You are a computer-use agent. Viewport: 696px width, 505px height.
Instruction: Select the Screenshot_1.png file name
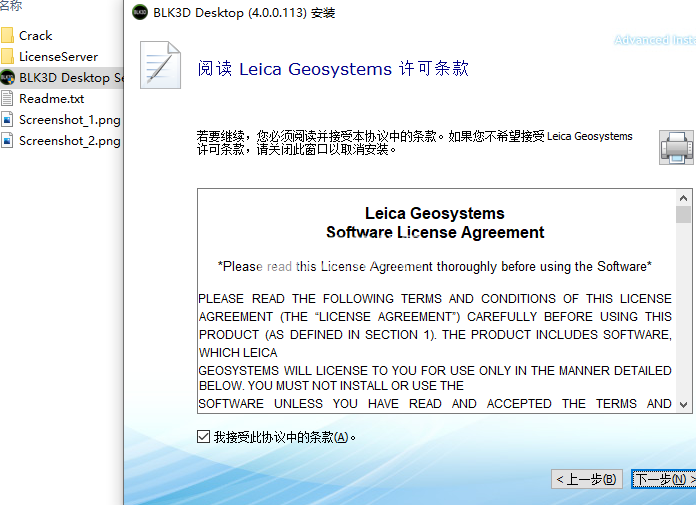(70, 120)
